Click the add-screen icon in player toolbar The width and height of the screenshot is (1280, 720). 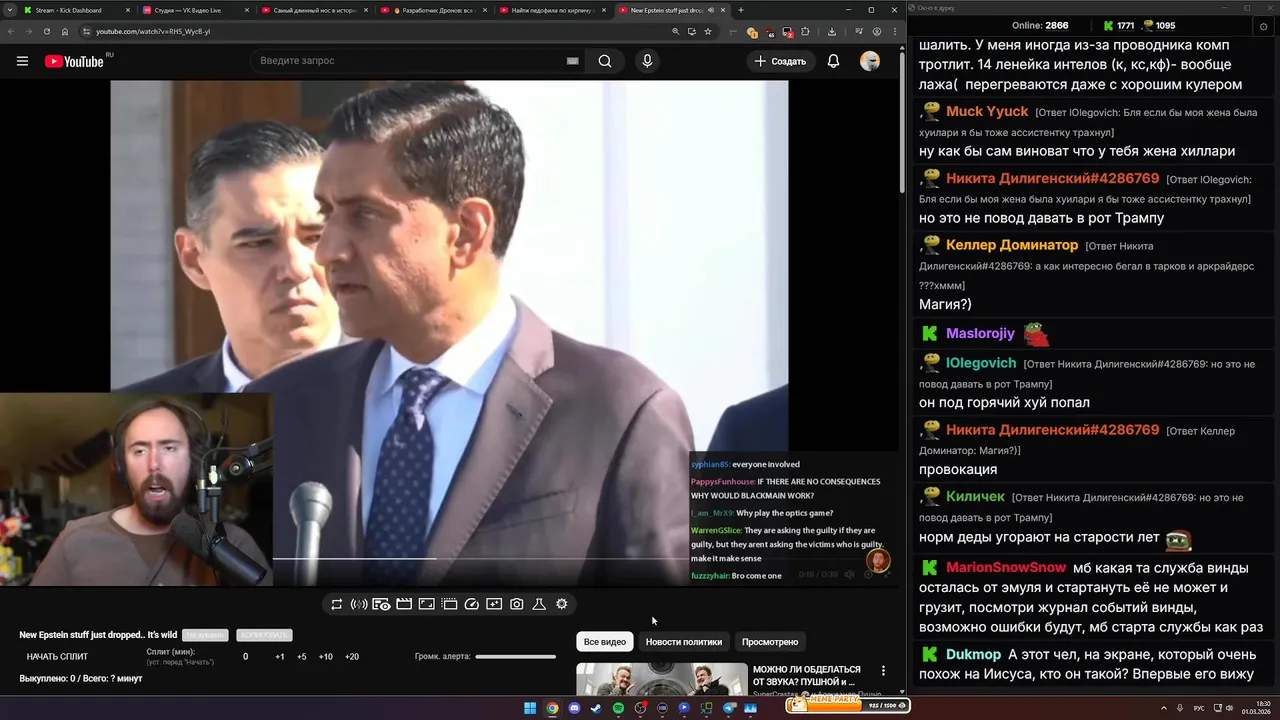(x=494, y=604)
